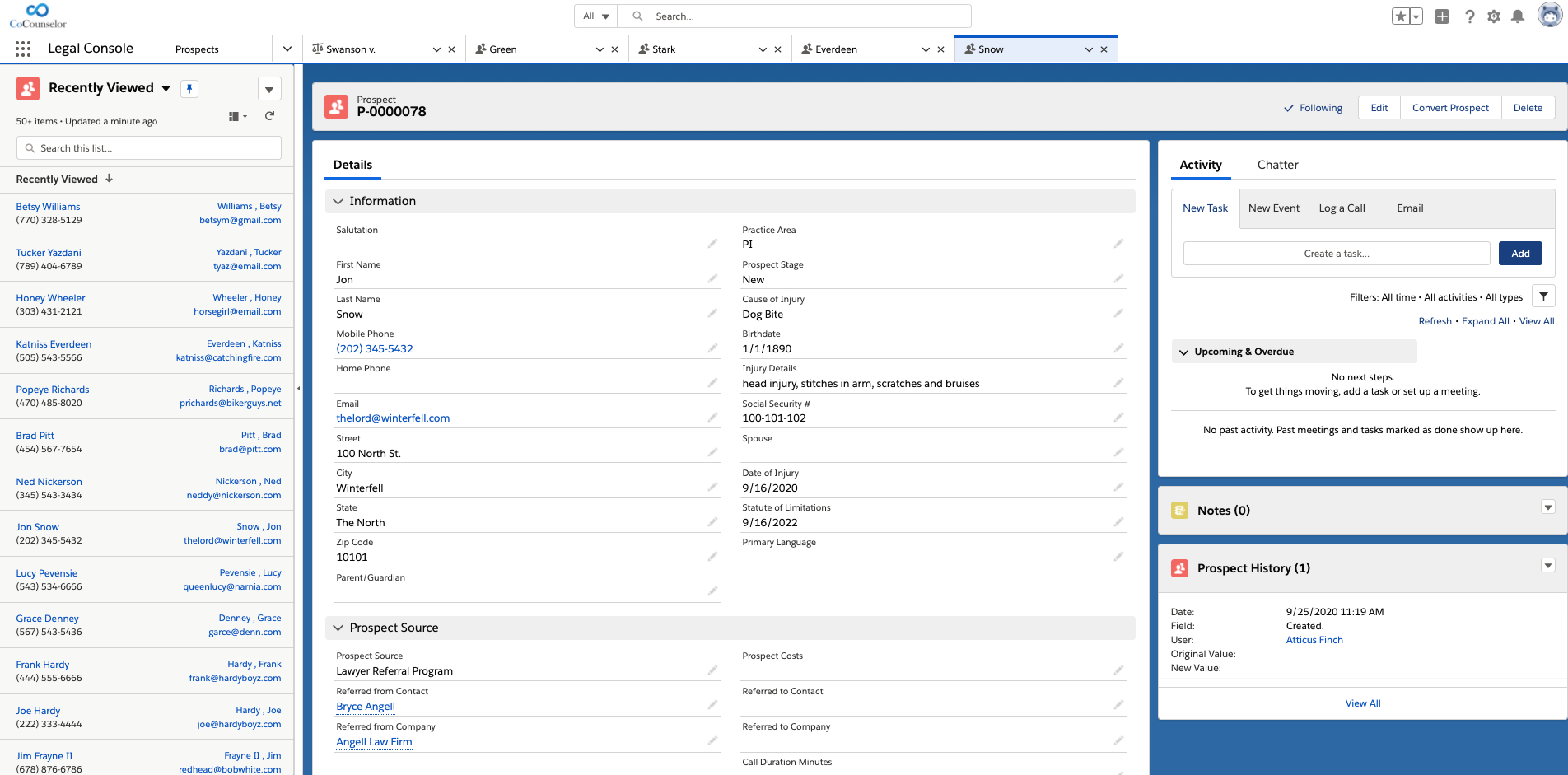Open the search scope All dropdown

596,16
